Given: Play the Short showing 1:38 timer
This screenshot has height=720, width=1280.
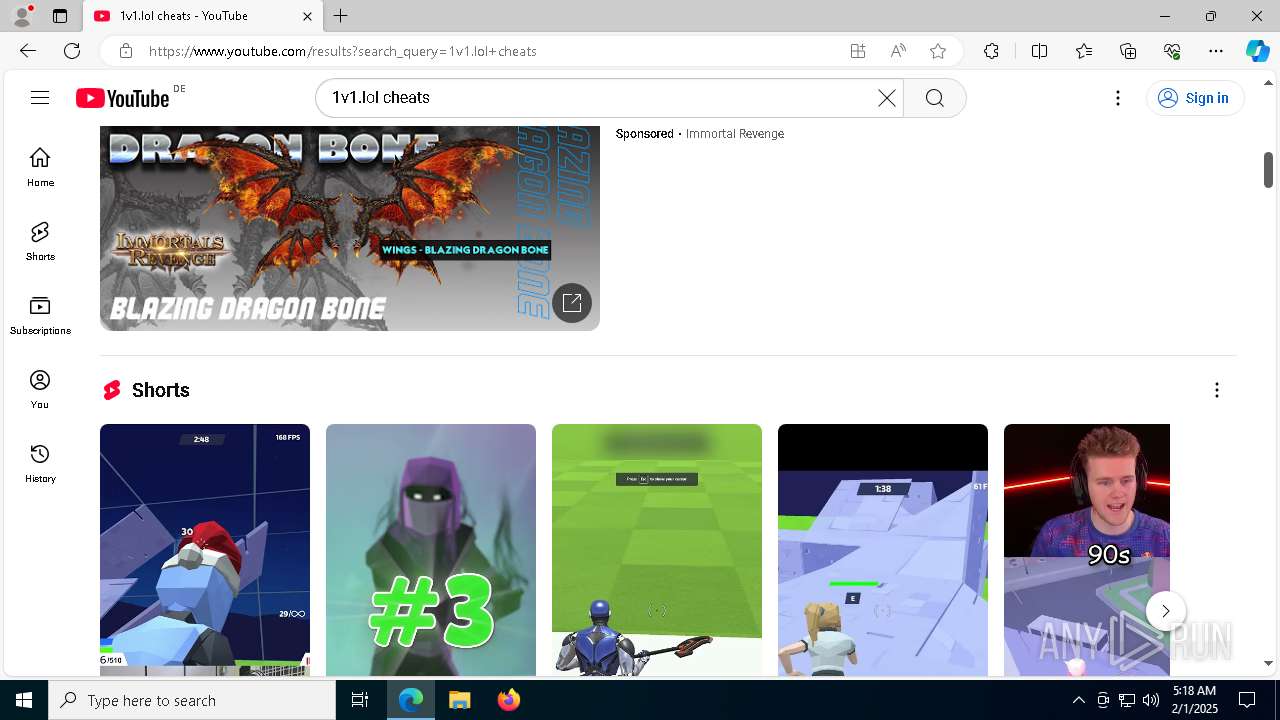Looking at the screenshot, I should (x=883, y=550).
